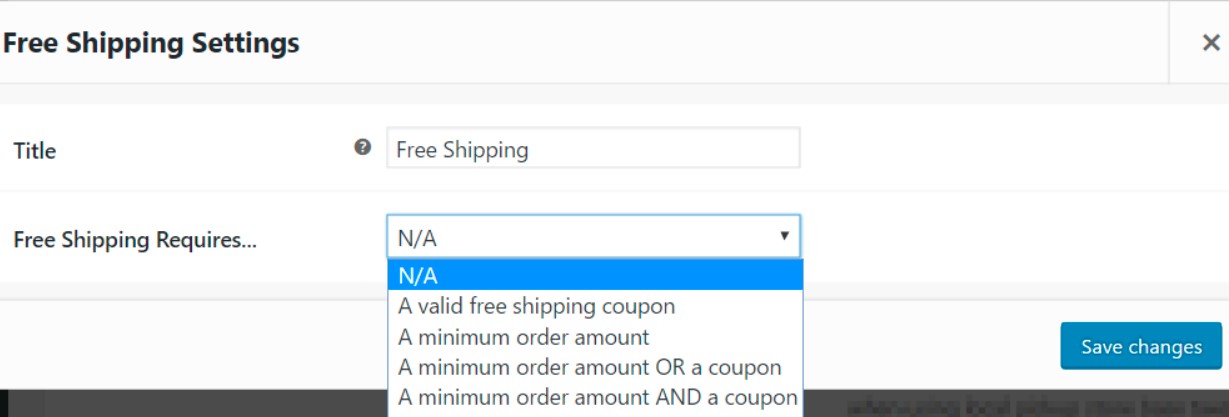Click the gray strip beneath the dialog header

(x=600, y=93)
